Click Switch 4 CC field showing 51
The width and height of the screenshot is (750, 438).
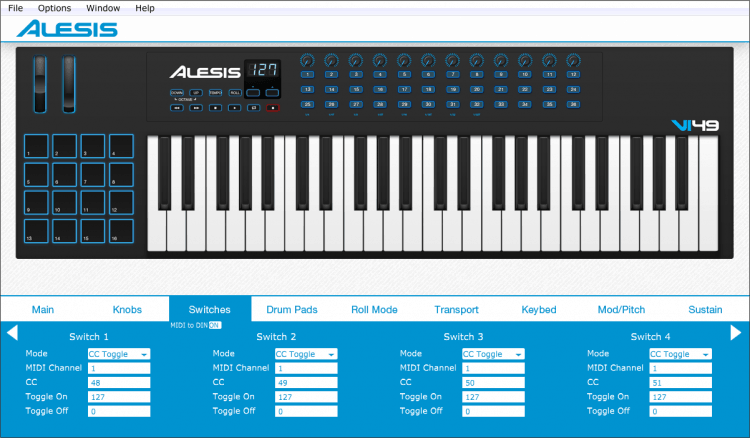(680, 383)
